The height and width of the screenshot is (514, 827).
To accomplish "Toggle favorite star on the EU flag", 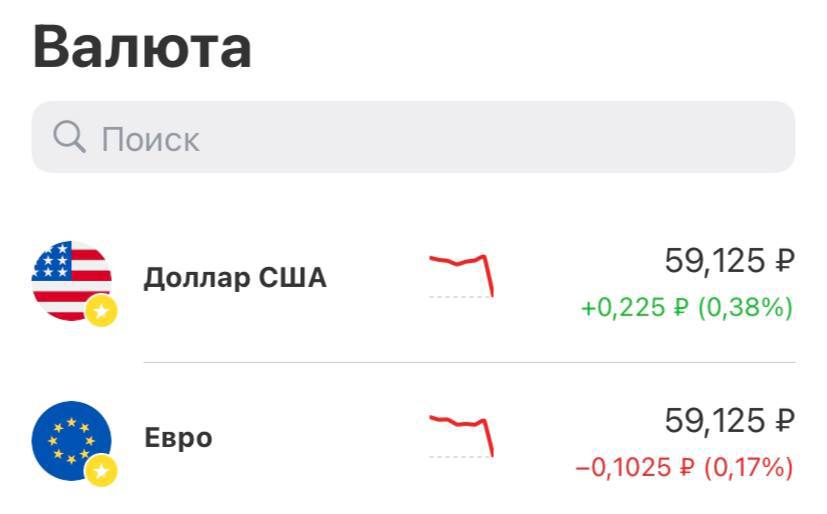I will click(x=100, y=470).
